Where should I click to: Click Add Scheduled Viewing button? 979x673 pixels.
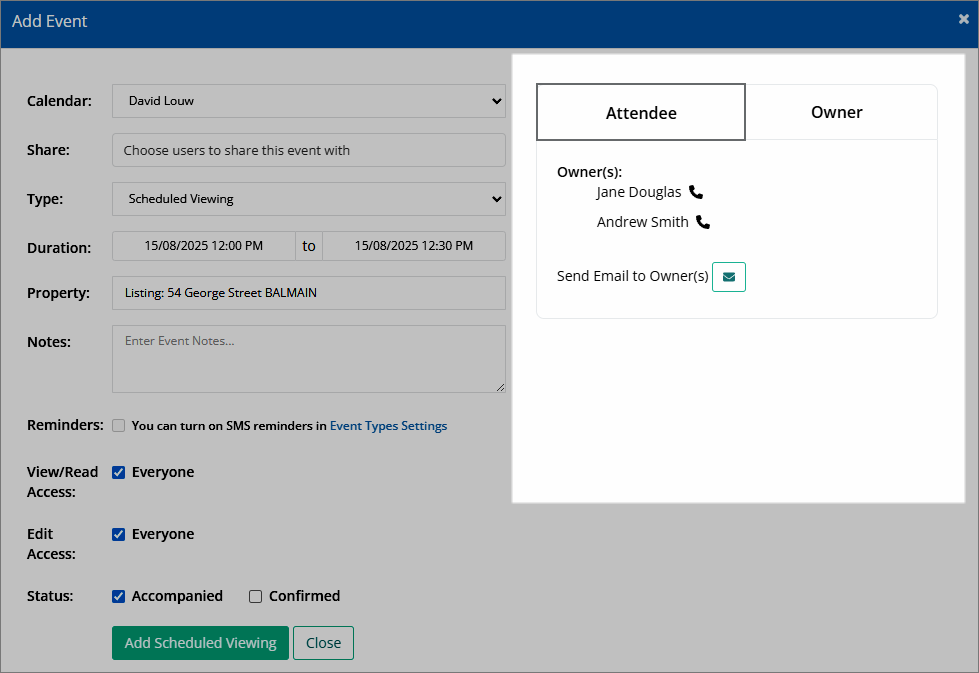(x=200, y=643)
